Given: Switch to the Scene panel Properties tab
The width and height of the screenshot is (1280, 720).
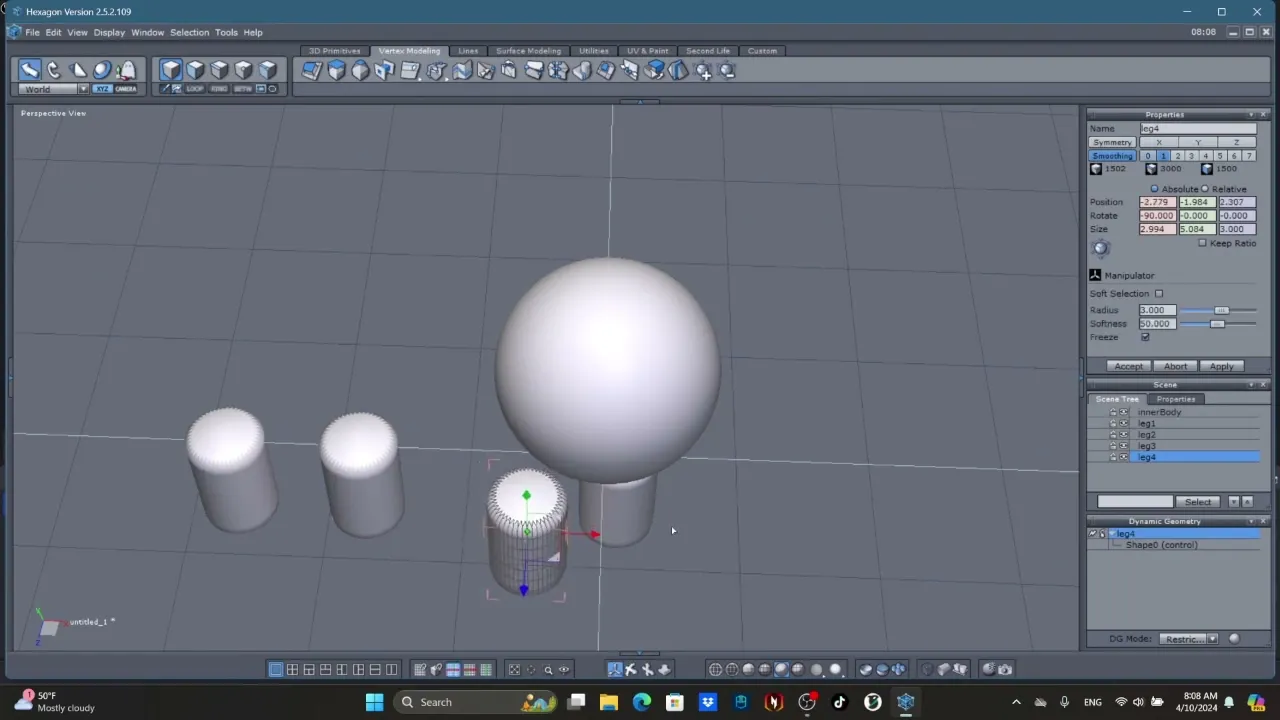Looking at the screenshot, I should pos(1176,399).
